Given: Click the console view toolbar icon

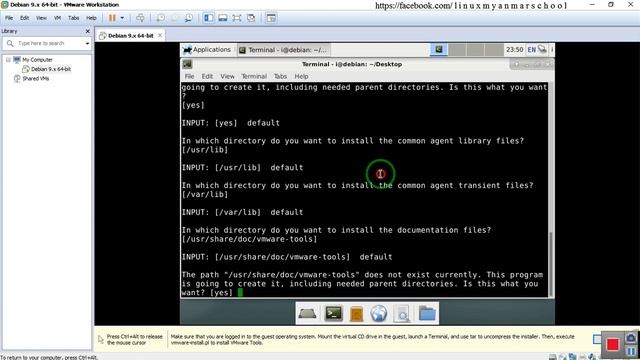Looking at the screenshot, I should tap(271, 18).
